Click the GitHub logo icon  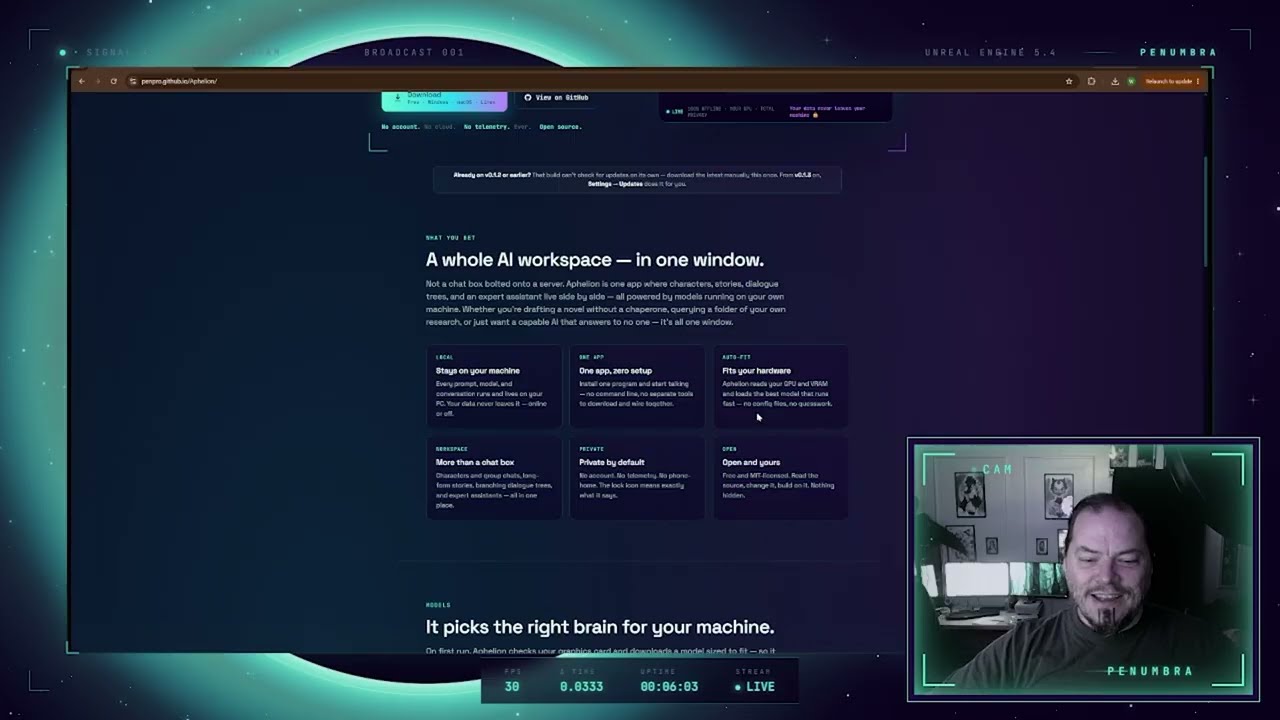click(528, 98)
